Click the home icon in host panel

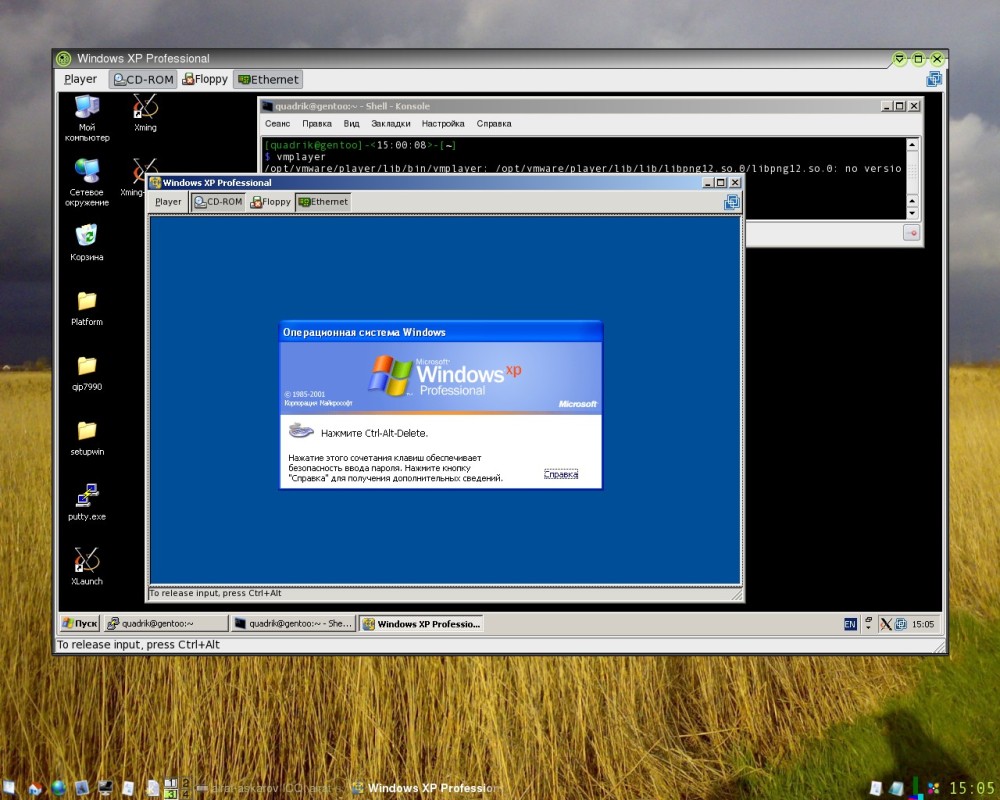pyautogui.click(x=35, y=789)
